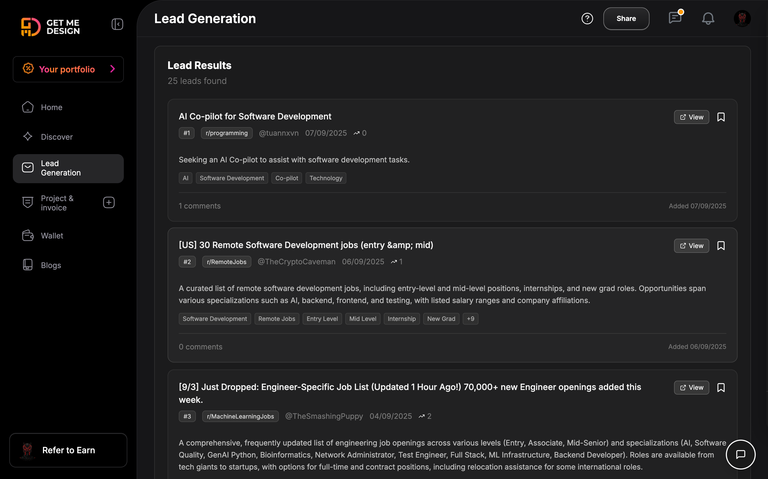The height and width of the screenshot is (479, 768).
Task: Click the Discover sparkle icon
Action: pos(28,136)
